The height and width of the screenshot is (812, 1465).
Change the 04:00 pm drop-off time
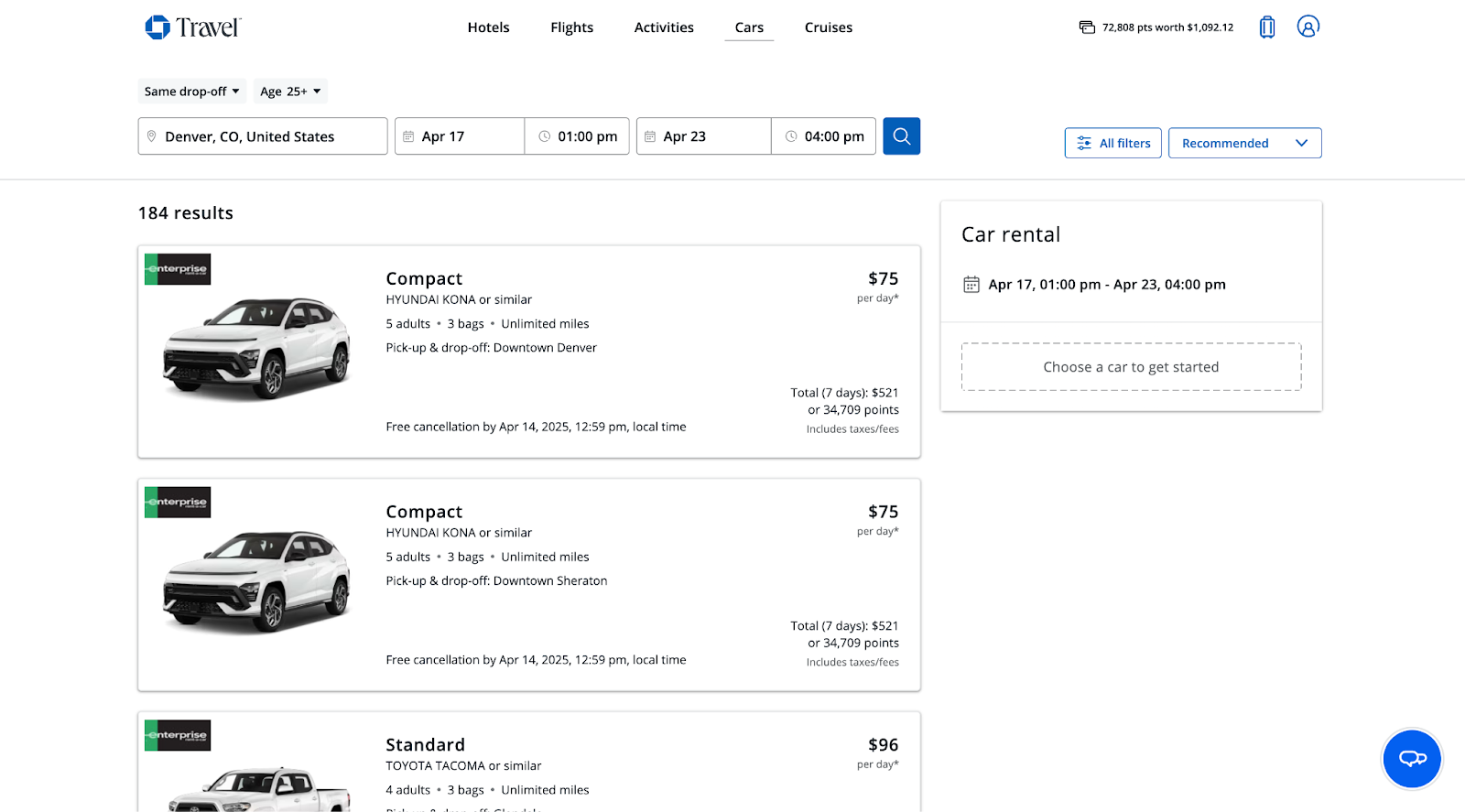(x=823, y=136)
